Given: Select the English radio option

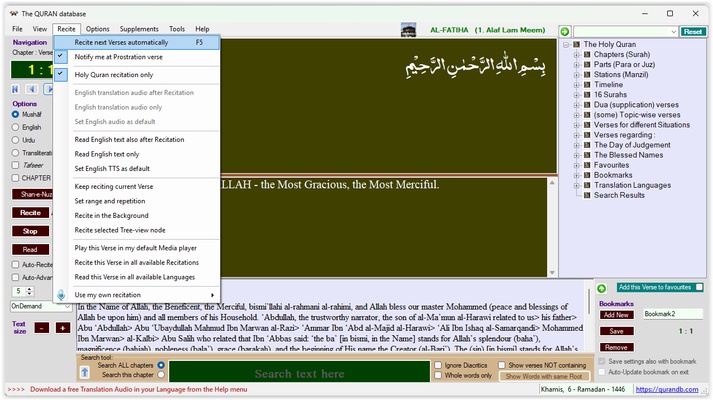Looking at the screenshot, I should [x=15, y=127].
